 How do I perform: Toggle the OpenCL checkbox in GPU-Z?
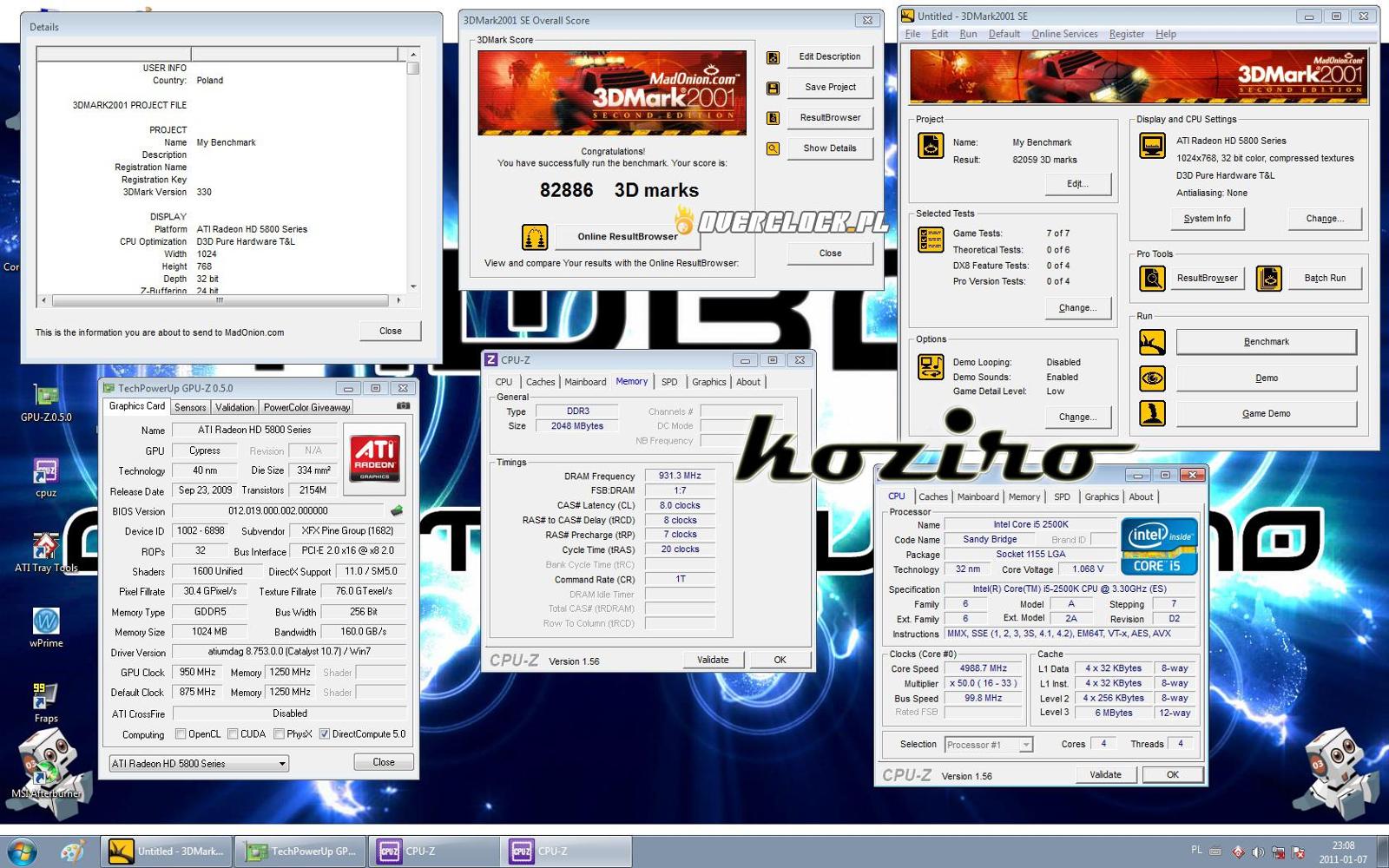(181, 734)
